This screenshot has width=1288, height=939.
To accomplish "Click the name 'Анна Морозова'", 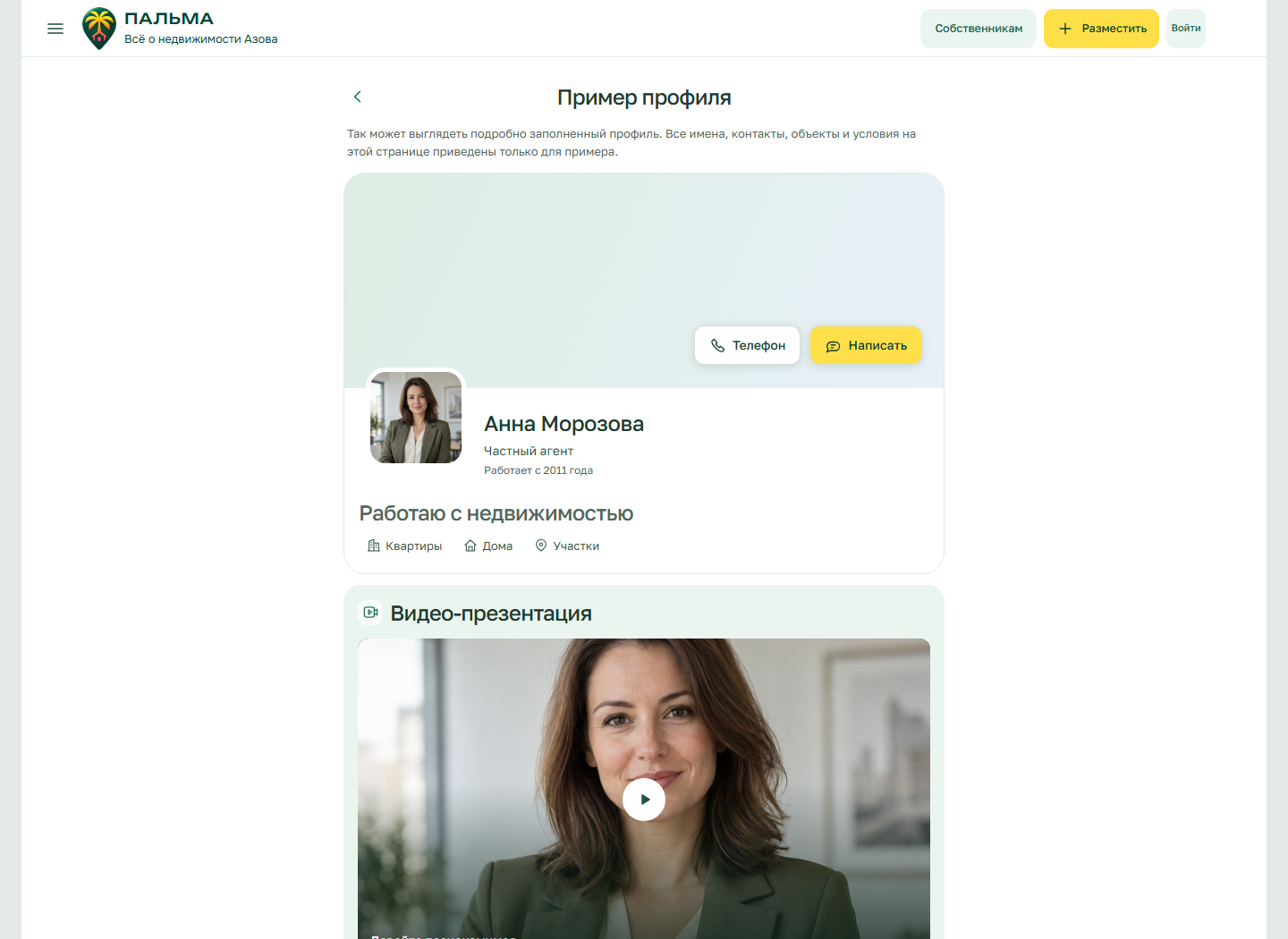I will click(x=563, y=424).
